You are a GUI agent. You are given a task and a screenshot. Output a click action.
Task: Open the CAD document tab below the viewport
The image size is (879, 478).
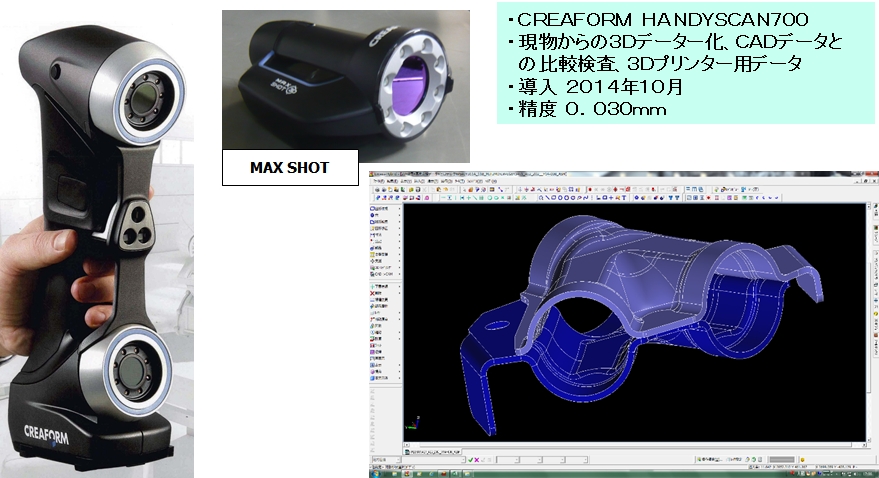click(433, 452)
